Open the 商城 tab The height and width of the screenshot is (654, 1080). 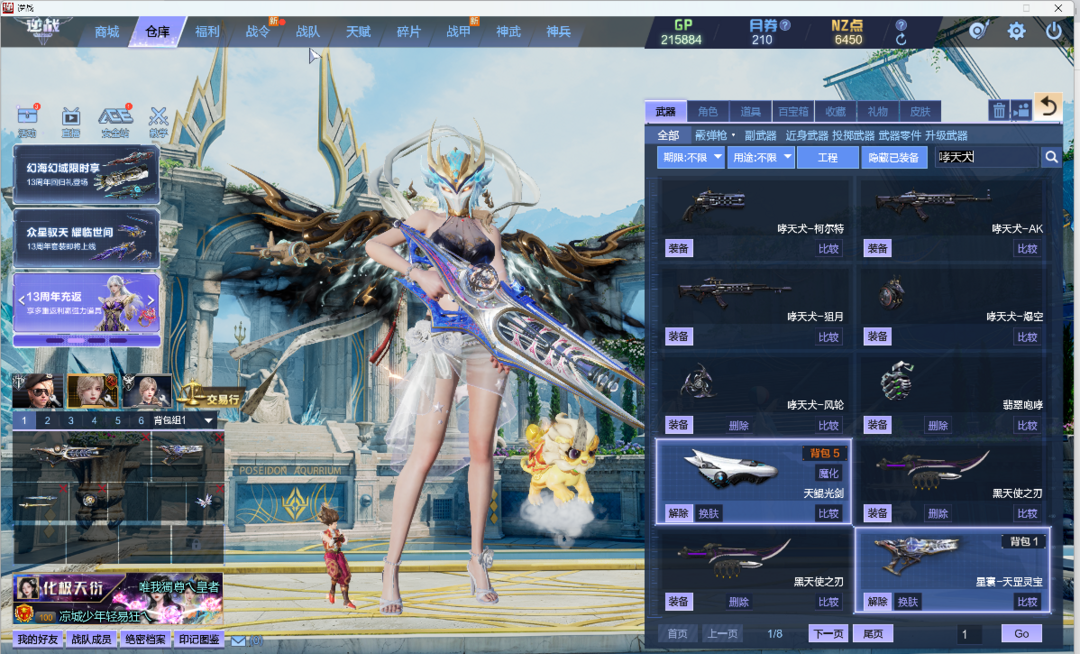tap(107, 32)
